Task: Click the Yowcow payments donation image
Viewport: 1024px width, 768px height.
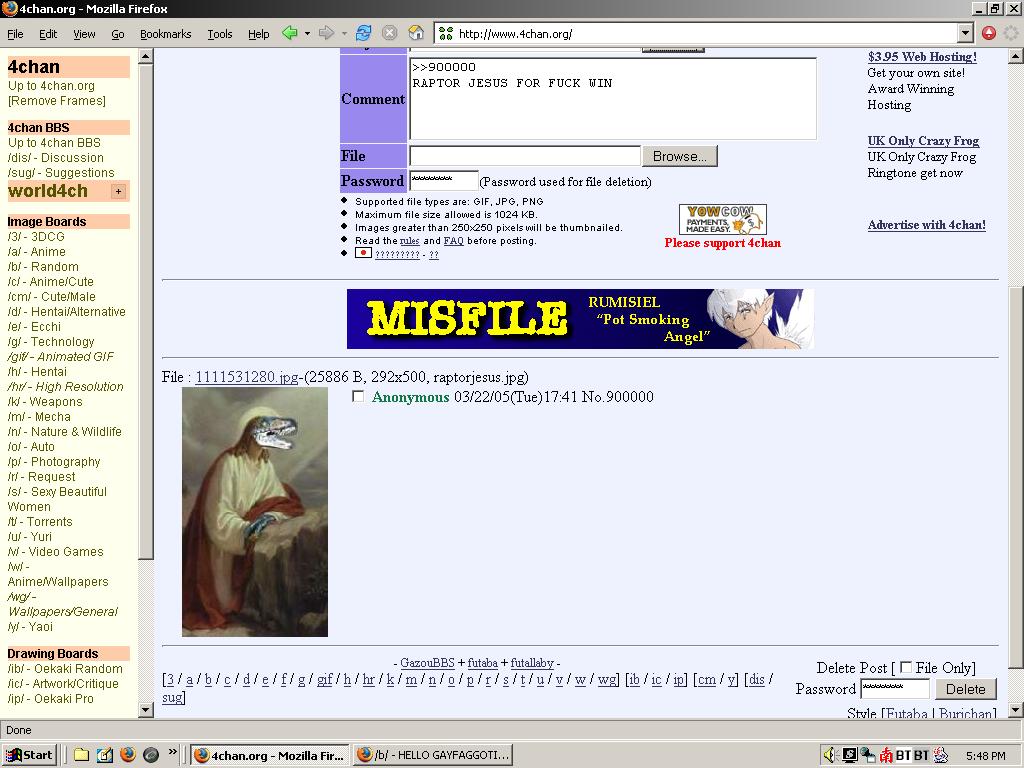Action: 723,219
